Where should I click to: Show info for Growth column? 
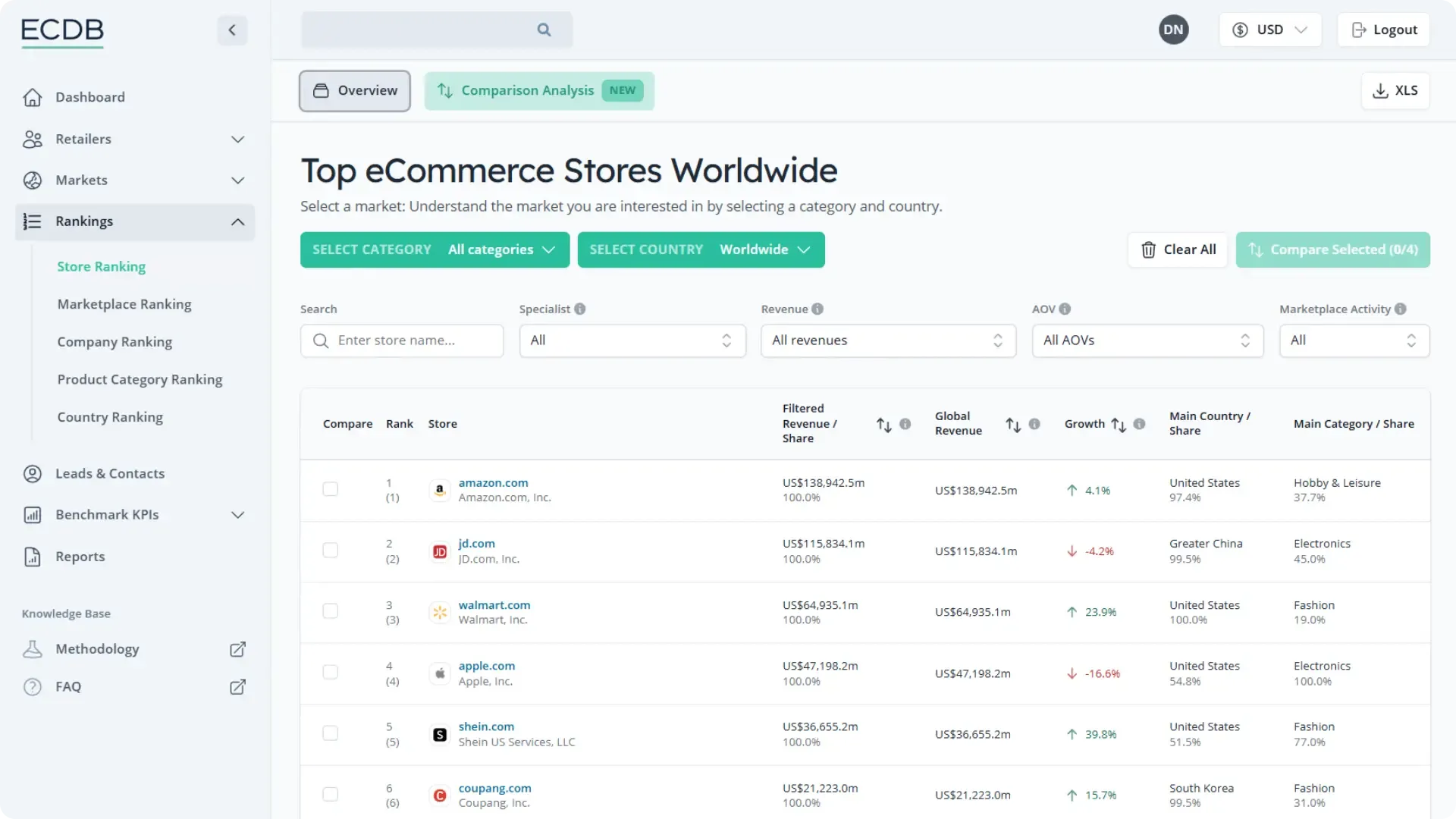1139,424
